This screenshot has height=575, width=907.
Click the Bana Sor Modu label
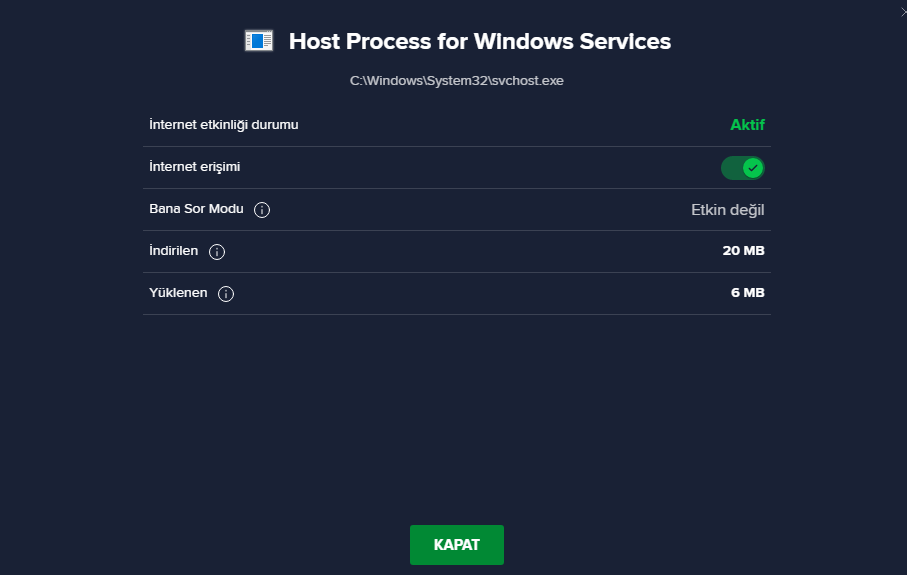(x=196, y=209)
